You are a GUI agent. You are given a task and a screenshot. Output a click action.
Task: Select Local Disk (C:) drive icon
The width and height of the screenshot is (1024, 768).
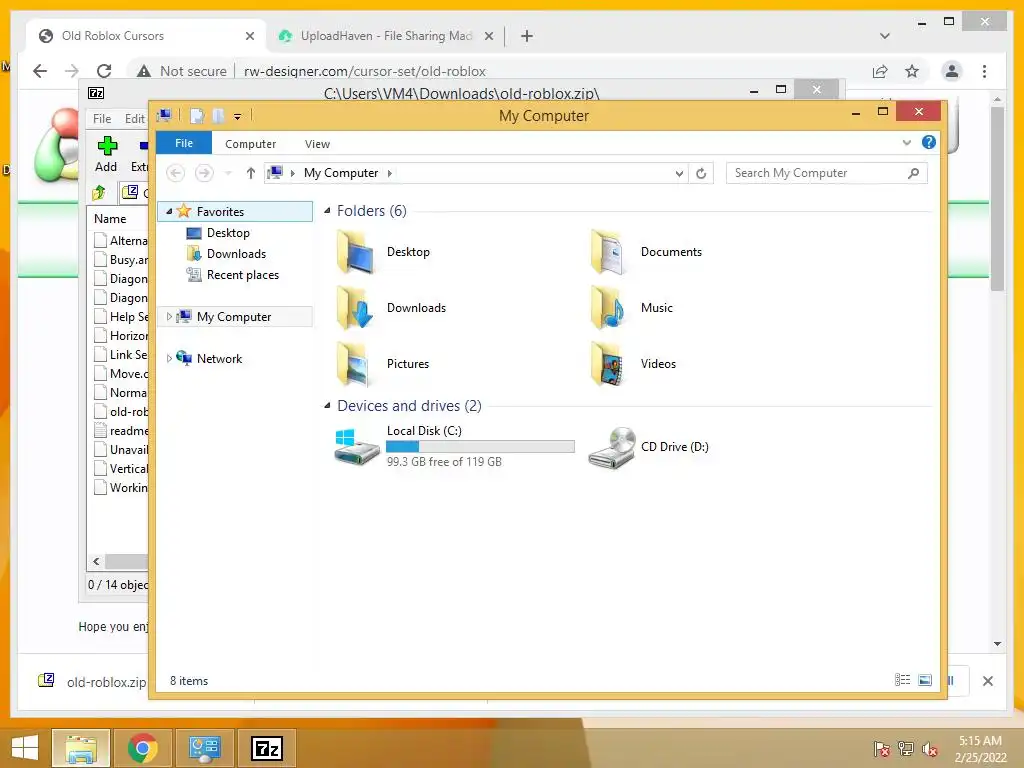click(357, 447)
